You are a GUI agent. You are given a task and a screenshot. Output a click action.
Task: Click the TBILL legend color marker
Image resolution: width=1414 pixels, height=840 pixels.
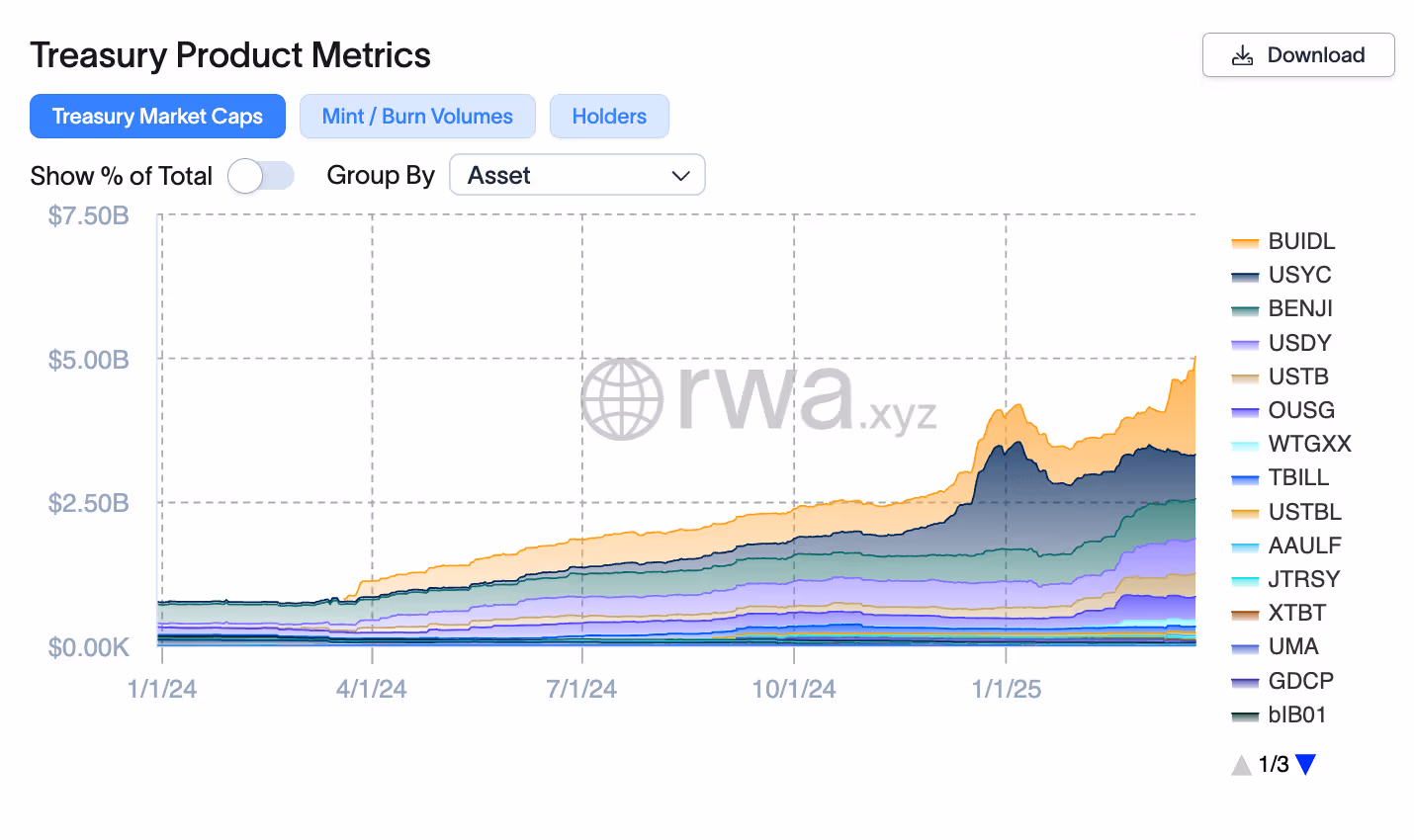tap(1246, 477)
